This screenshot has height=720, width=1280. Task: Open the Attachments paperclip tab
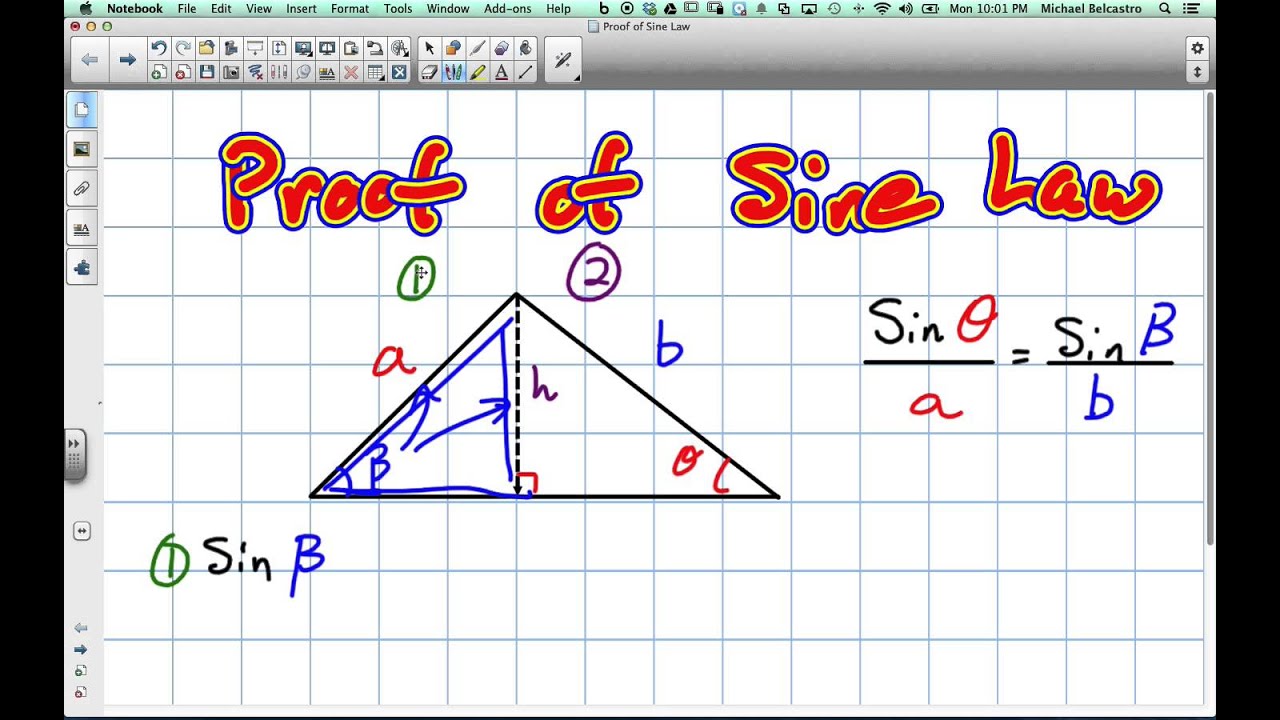82,188
